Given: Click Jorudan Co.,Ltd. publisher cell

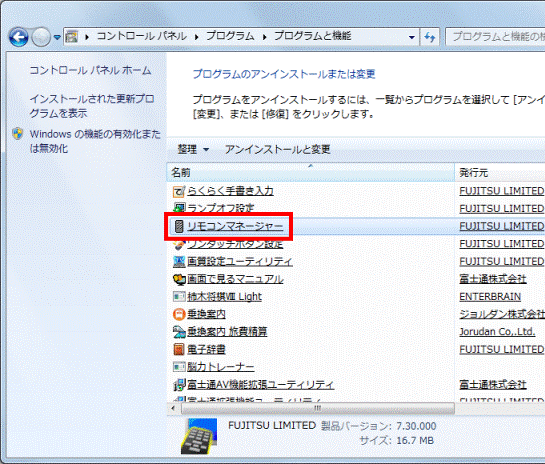Looking at the screenshot, I should tap(497, 332).
